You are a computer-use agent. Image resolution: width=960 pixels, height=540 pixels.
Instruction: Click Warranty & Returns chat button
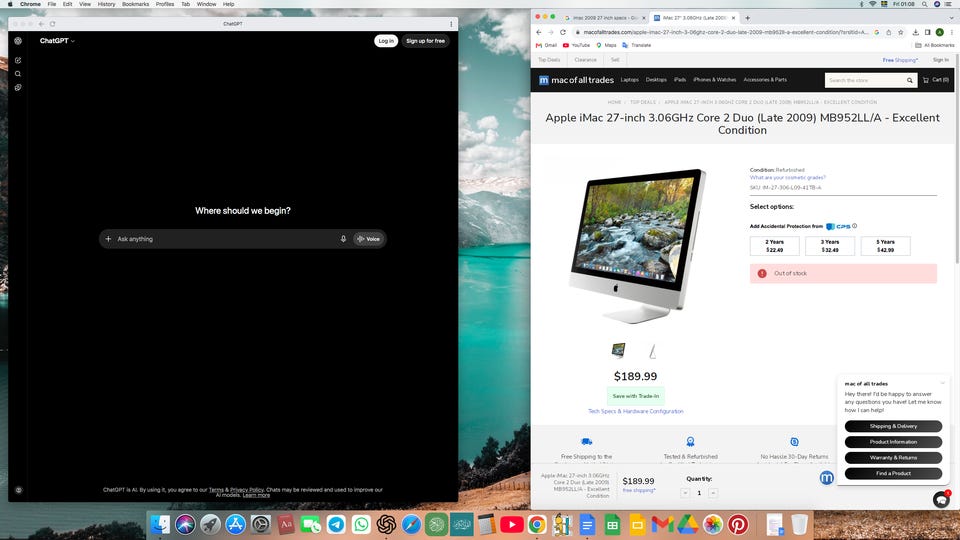tap(893, 457)
